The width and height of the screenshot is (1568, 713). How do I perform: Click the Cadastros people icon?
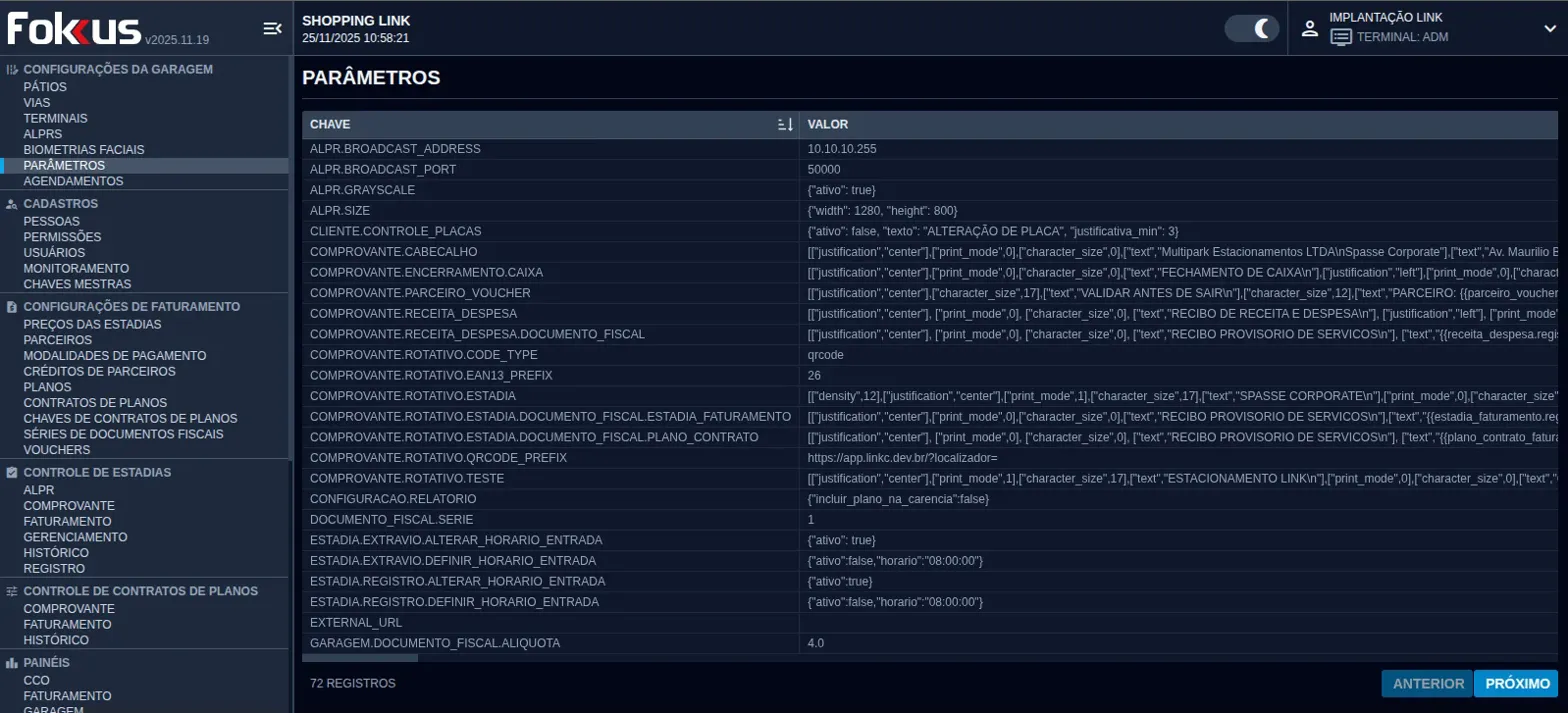pyautogui.click(x=12, y=204)
